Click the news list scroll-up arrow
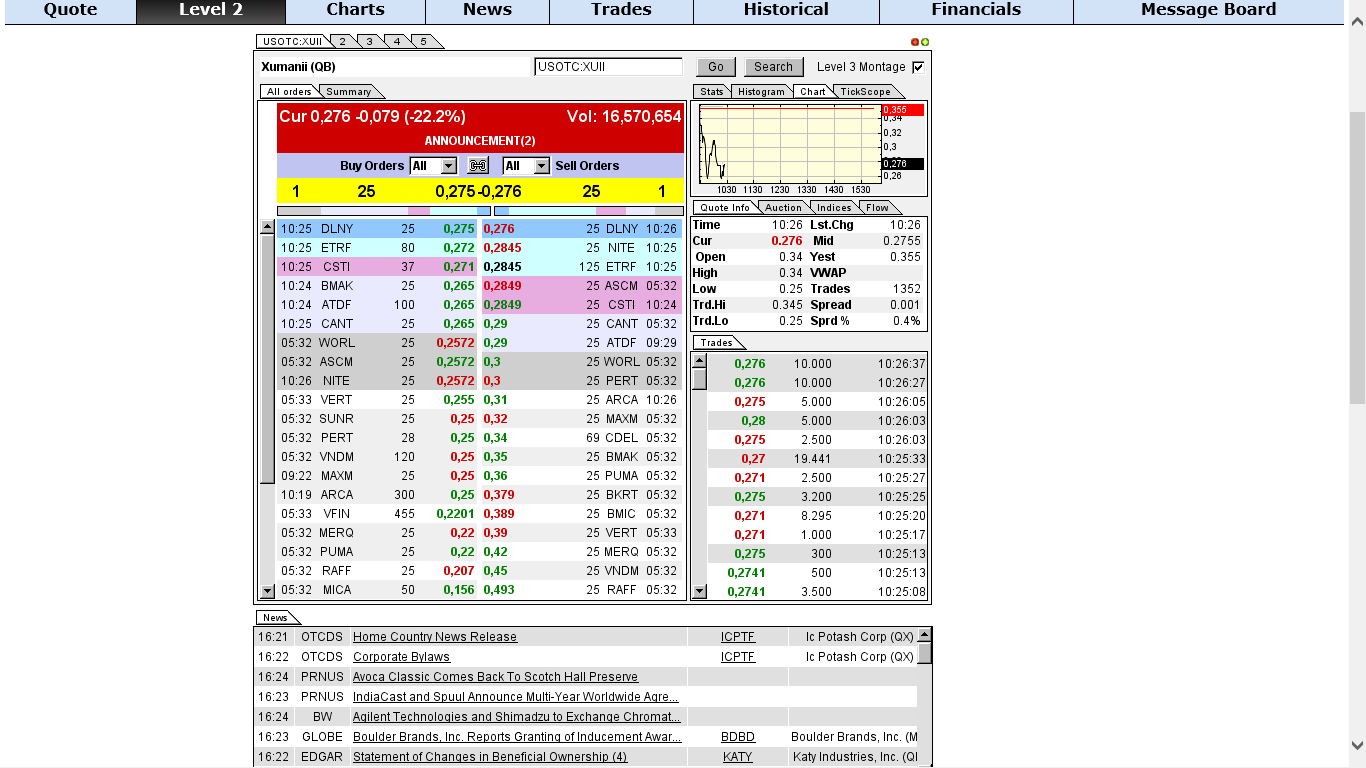Image resolution: width=1366 pixels, height=768 pixels. 925,634
